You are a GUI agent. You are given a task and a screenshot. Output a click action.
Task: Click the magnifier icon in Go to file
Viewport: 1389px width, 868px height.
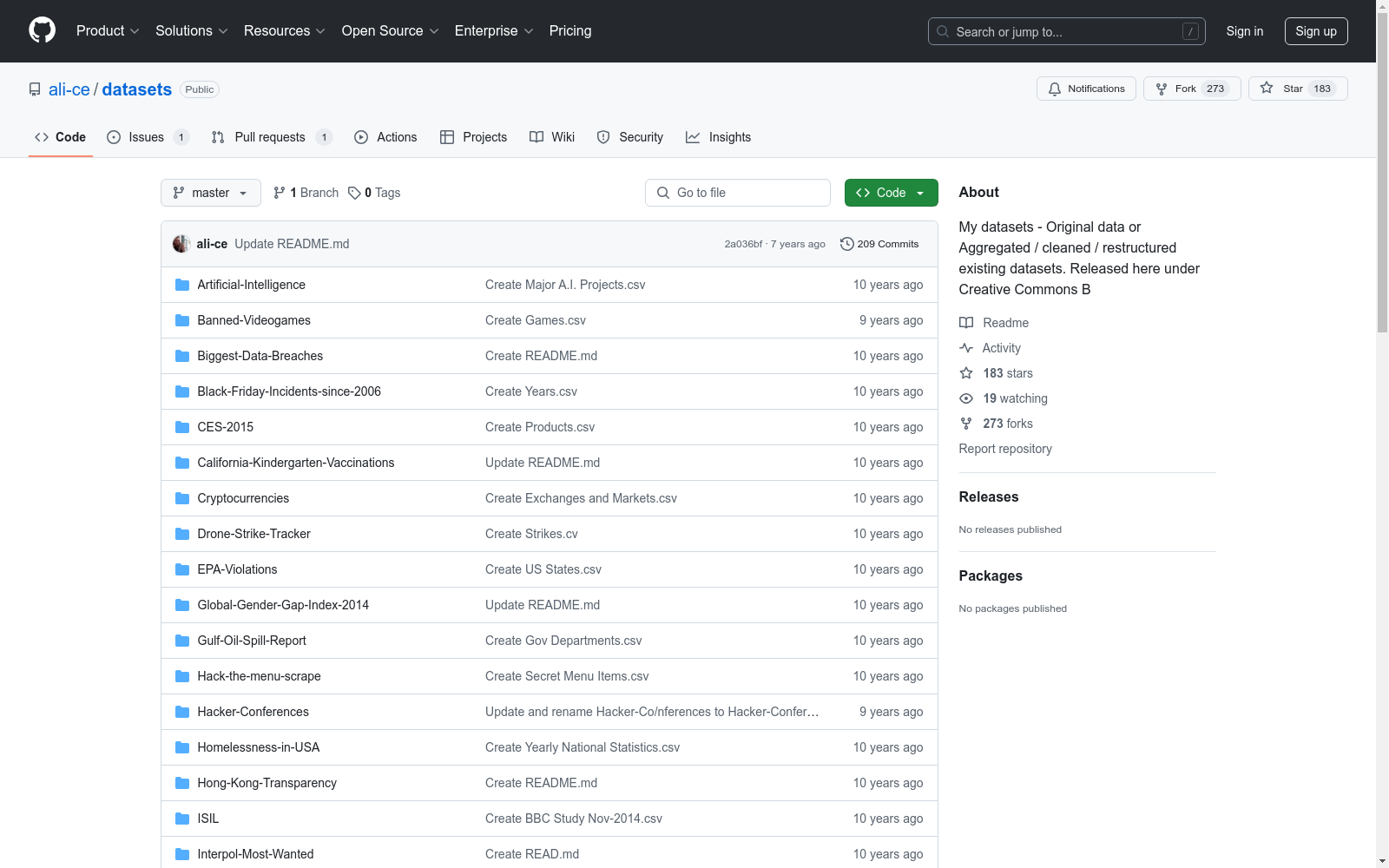coord(663,193)
